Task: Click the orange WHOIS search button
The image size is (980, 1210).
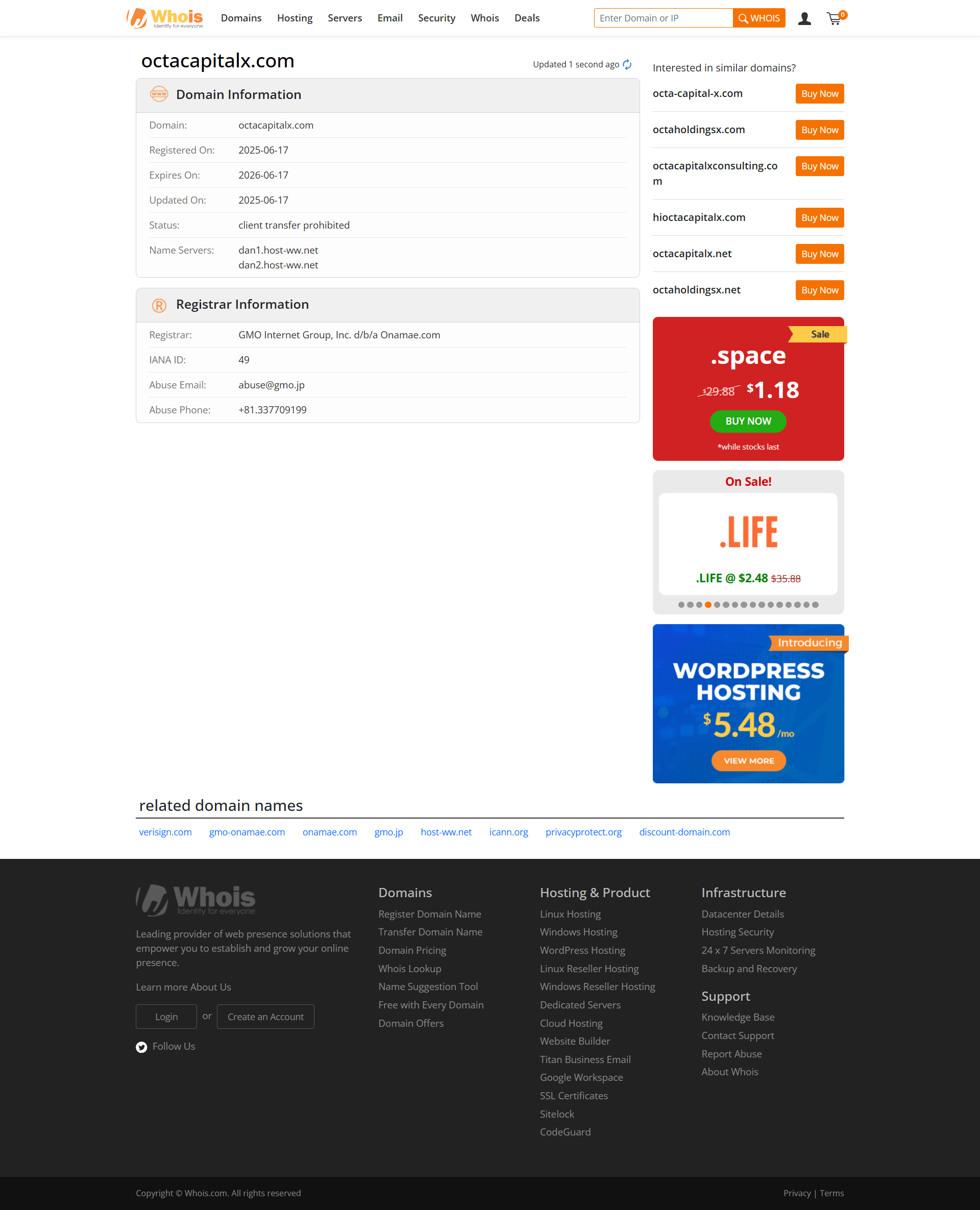Action: 758,18
